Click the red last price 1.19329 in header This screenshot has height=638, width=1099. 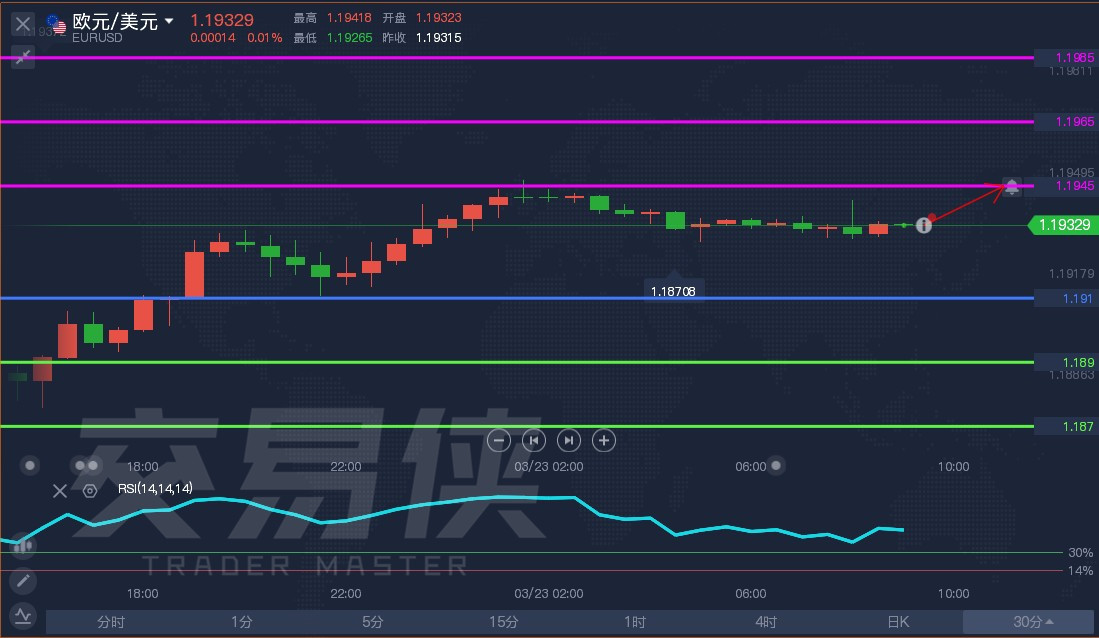coord(222,20)
